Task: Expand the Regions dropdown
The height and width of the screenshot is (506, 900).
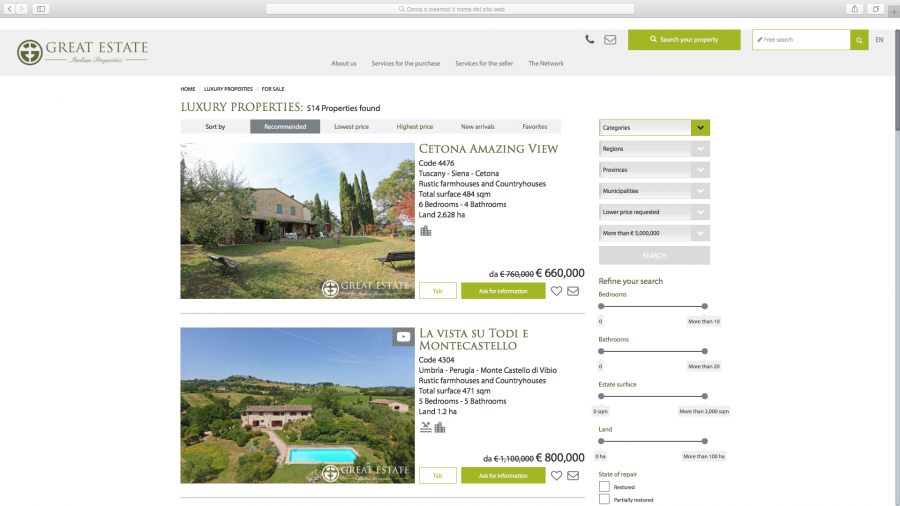Action: click(654, 149)
